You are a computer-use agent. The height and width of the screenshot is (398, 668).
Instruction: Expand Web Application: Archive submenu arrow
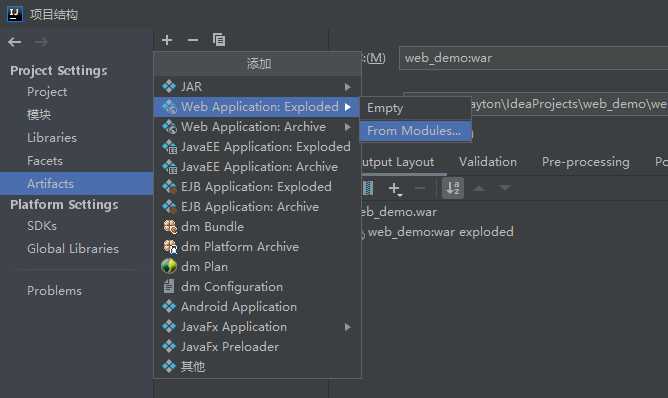(x=348, y=127)
